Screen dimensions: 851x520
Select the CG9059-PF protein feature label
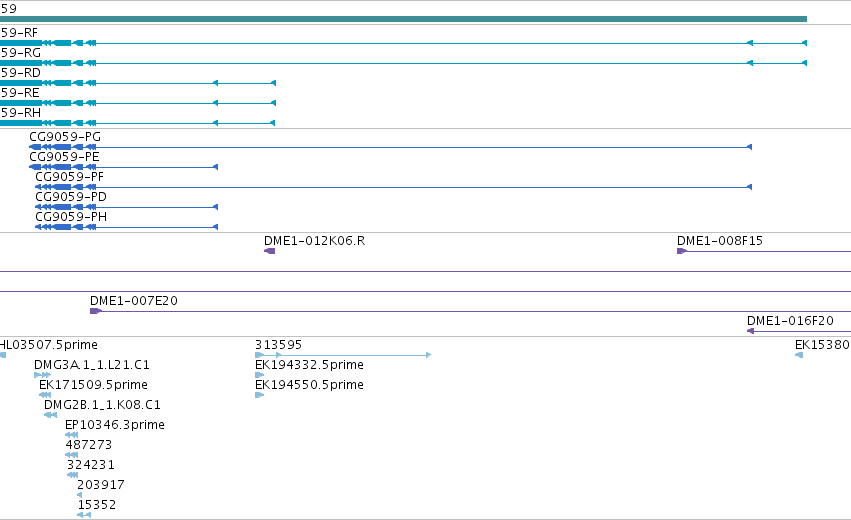[x=69, y=177]
